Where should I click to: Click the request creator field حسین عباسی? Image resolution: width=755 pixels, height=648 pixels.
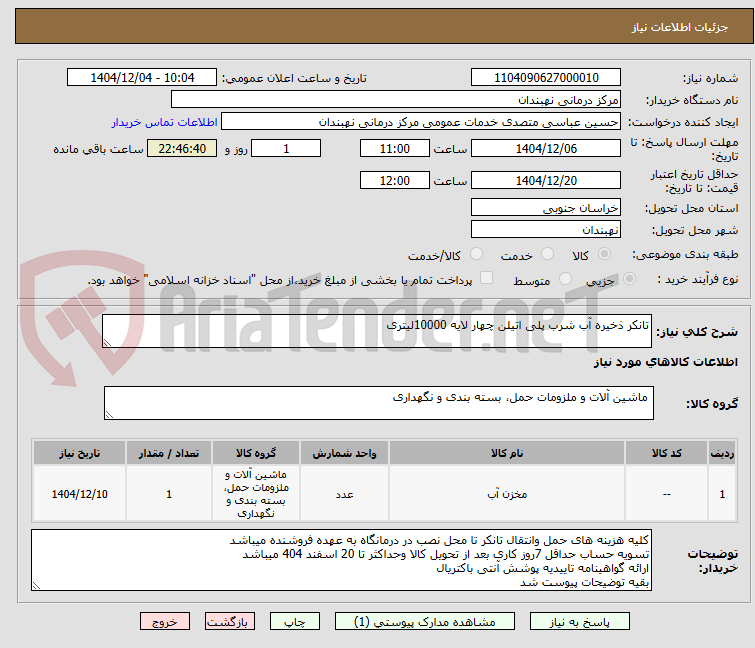(x=421, y=122)
